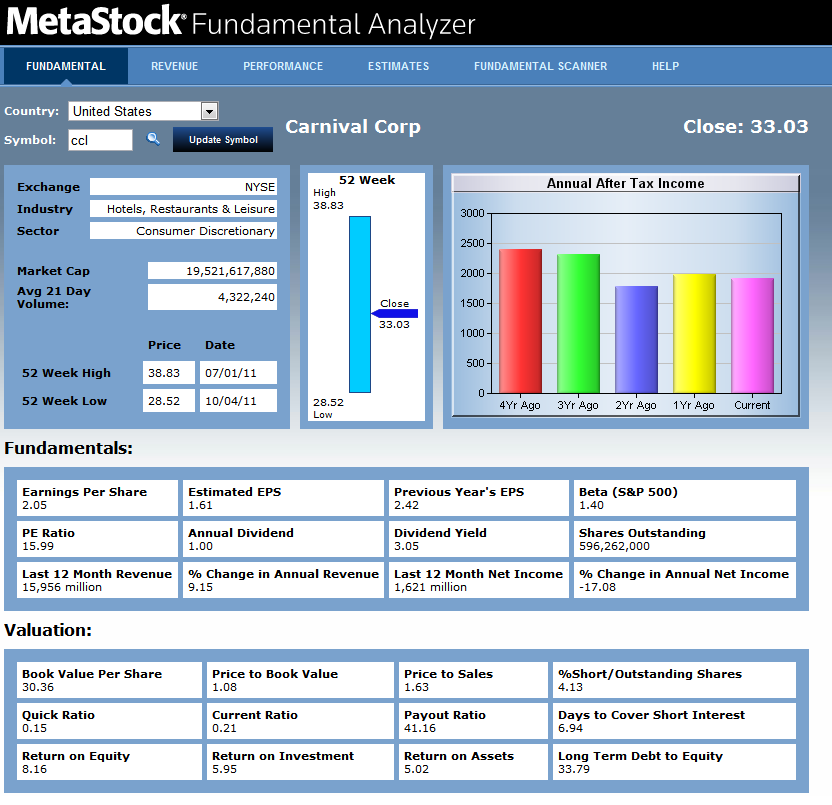The height and width of the screenshot is (805, 832).
Task: Click the green 3Yr Ago bar
Action: (x=578, y=324)
